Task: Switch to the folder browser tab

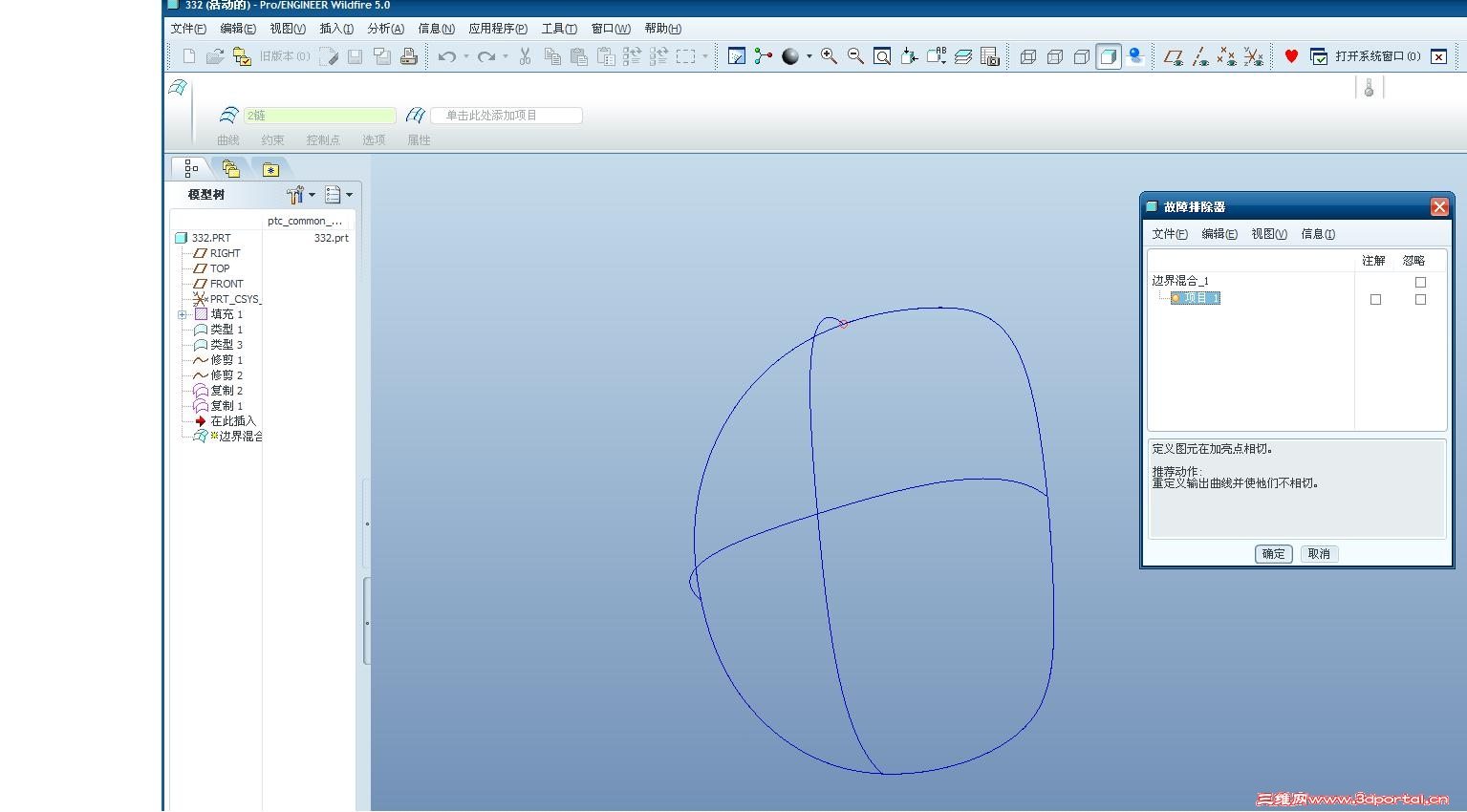Action: click(230, 169)
